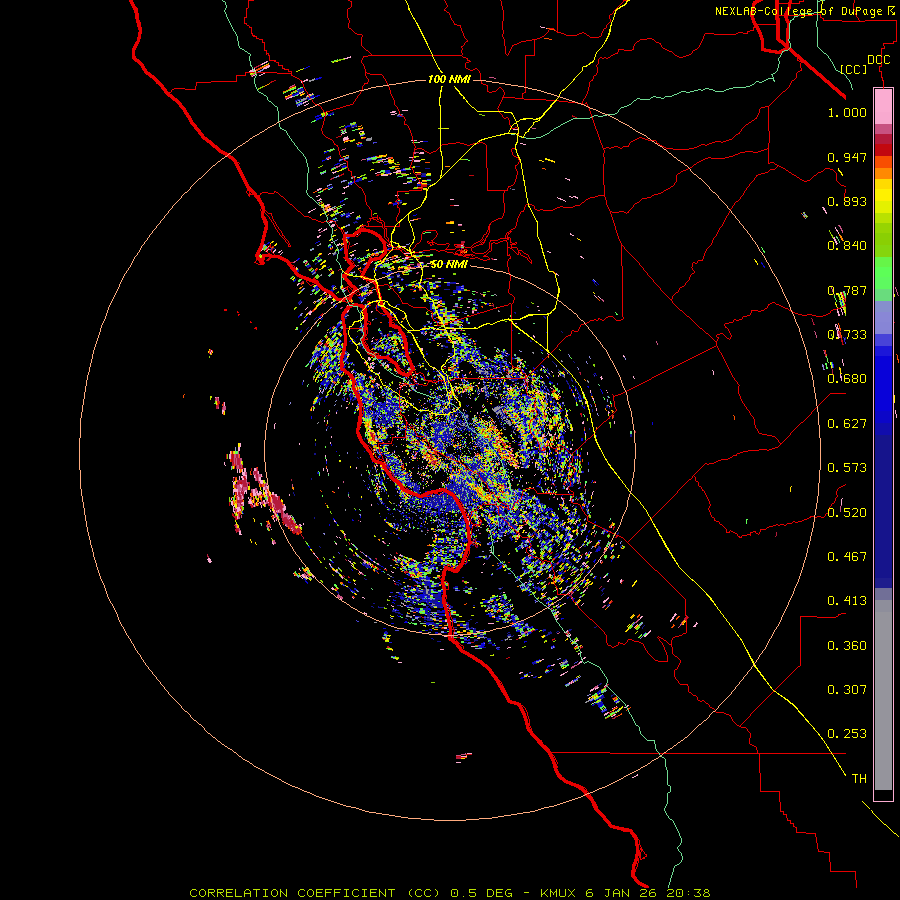
Task: Click the 0.680 scale value
Action: tap(847, 379)
